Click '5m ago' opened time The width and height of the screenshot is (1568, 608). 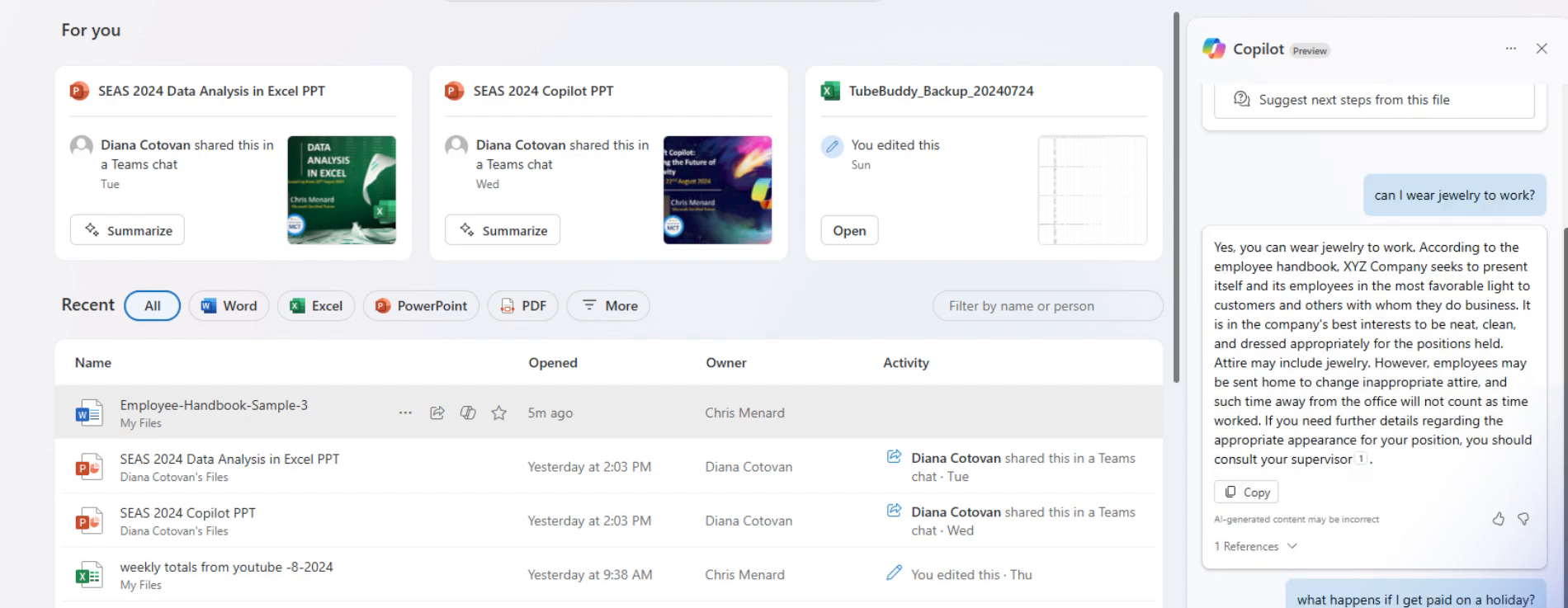(x=550, y=412)
